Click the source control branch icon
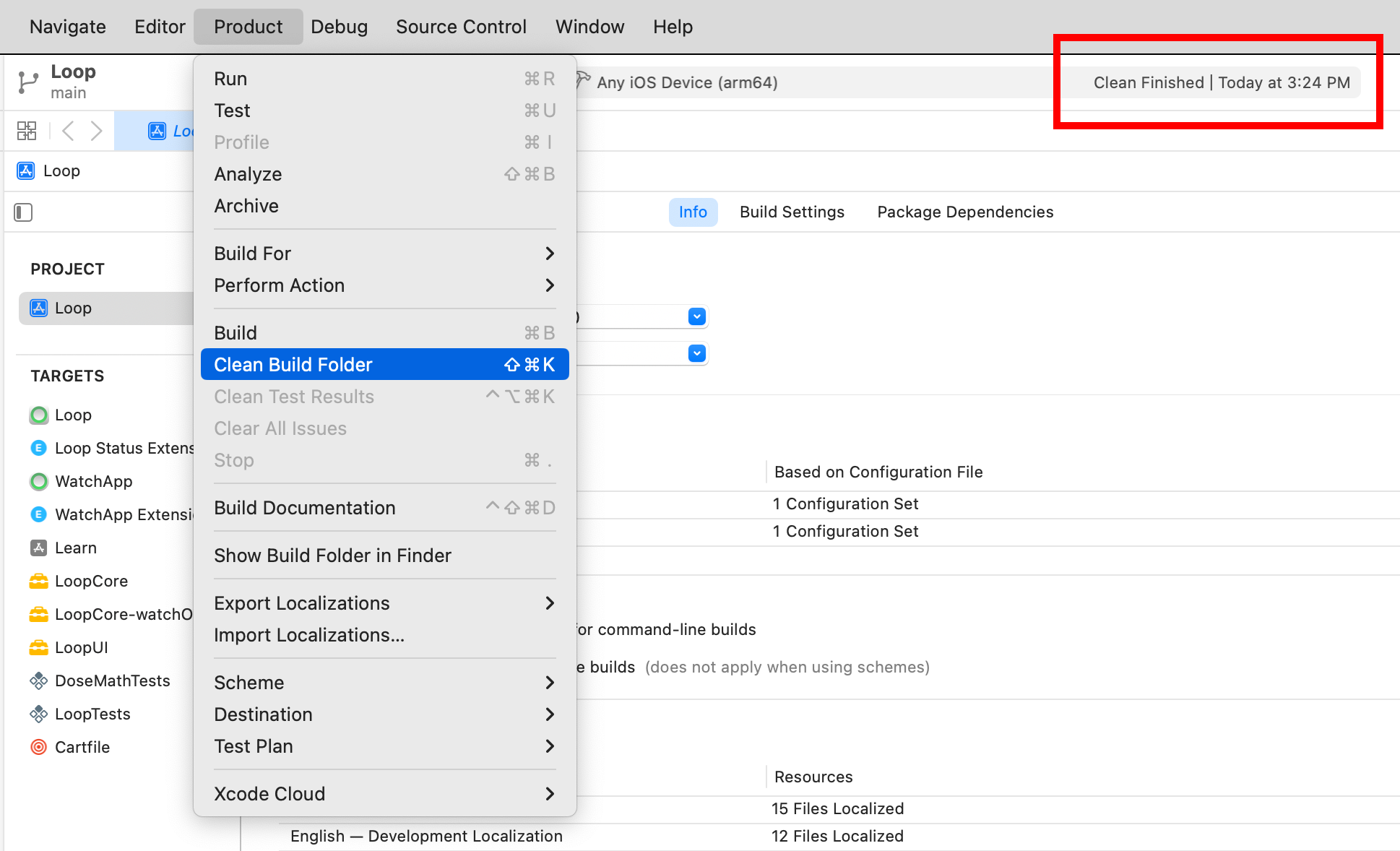This screenshot has height=851, width=1400. [x=27, y=82]
